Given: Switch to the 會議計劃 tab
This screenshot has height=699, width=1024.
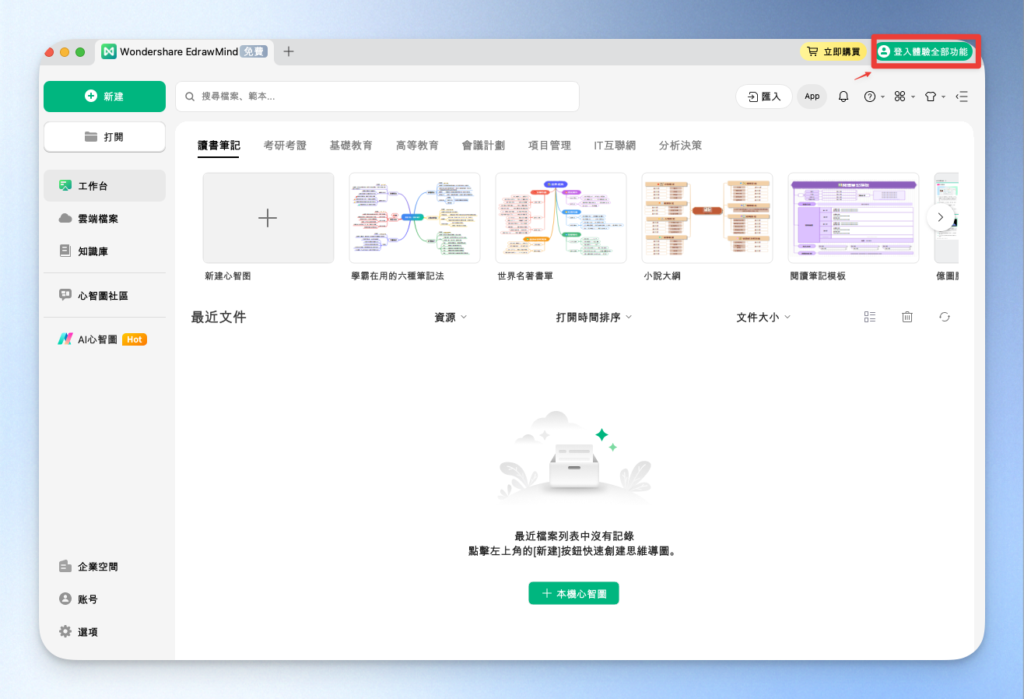Looking at the screenshot, I should [x=483, y=145].
